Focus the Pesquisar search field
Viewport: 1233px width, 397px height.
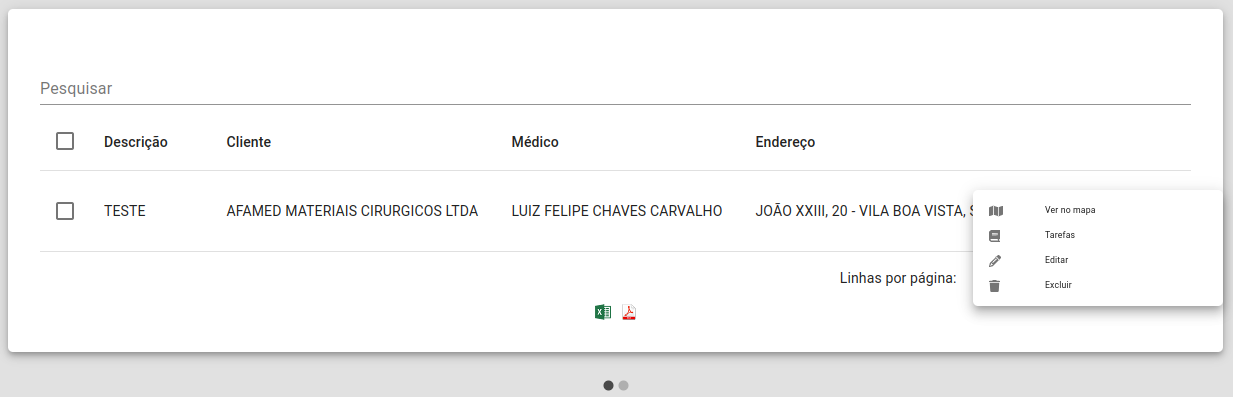(x=615, y=88)
